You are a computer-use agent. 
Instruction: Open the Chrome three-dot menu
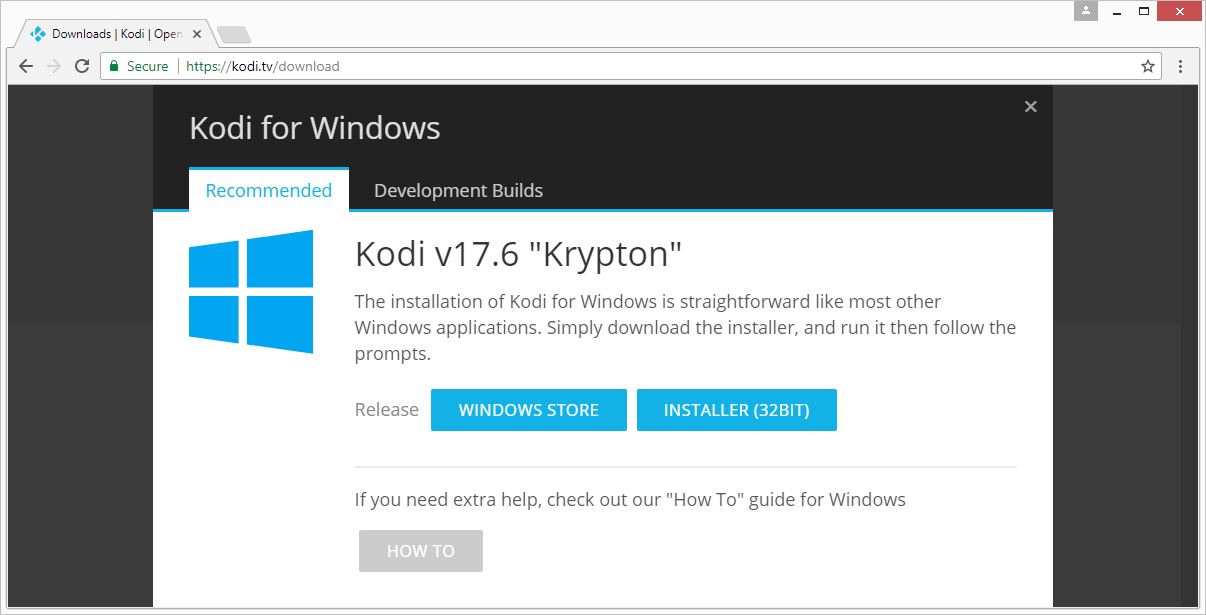[1181, 66]
